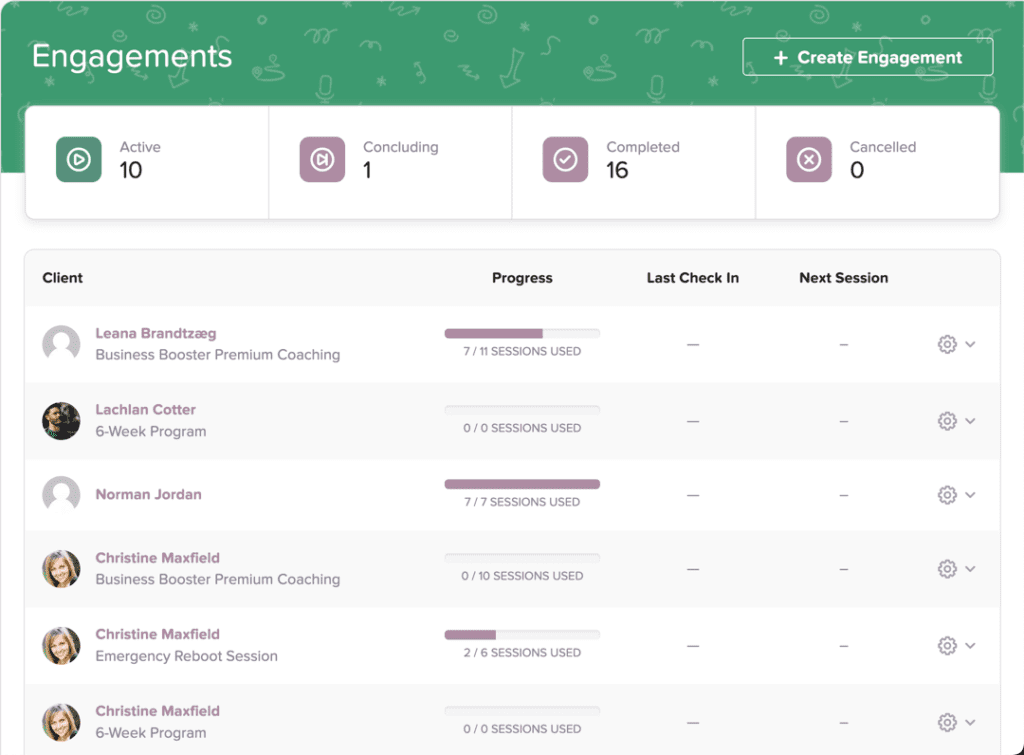Open settings gear for Norman Jordan's row
Viewport: 1024px width, 755px height.
click(x=946, y=494)
